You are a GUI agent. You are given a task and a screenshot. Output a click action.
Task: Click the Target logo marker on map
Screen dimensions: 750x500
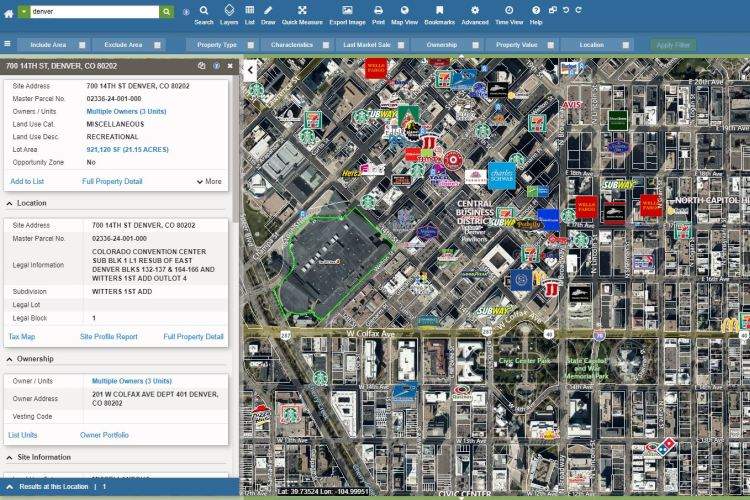452,160
